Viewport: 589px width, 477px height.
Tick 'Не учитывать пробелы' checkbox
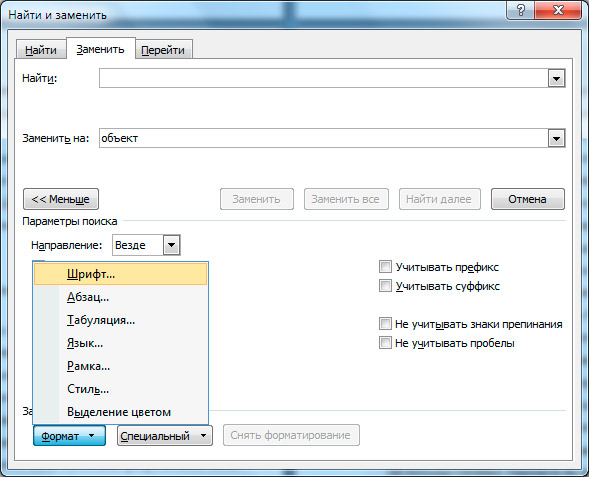tap(385, 343)
